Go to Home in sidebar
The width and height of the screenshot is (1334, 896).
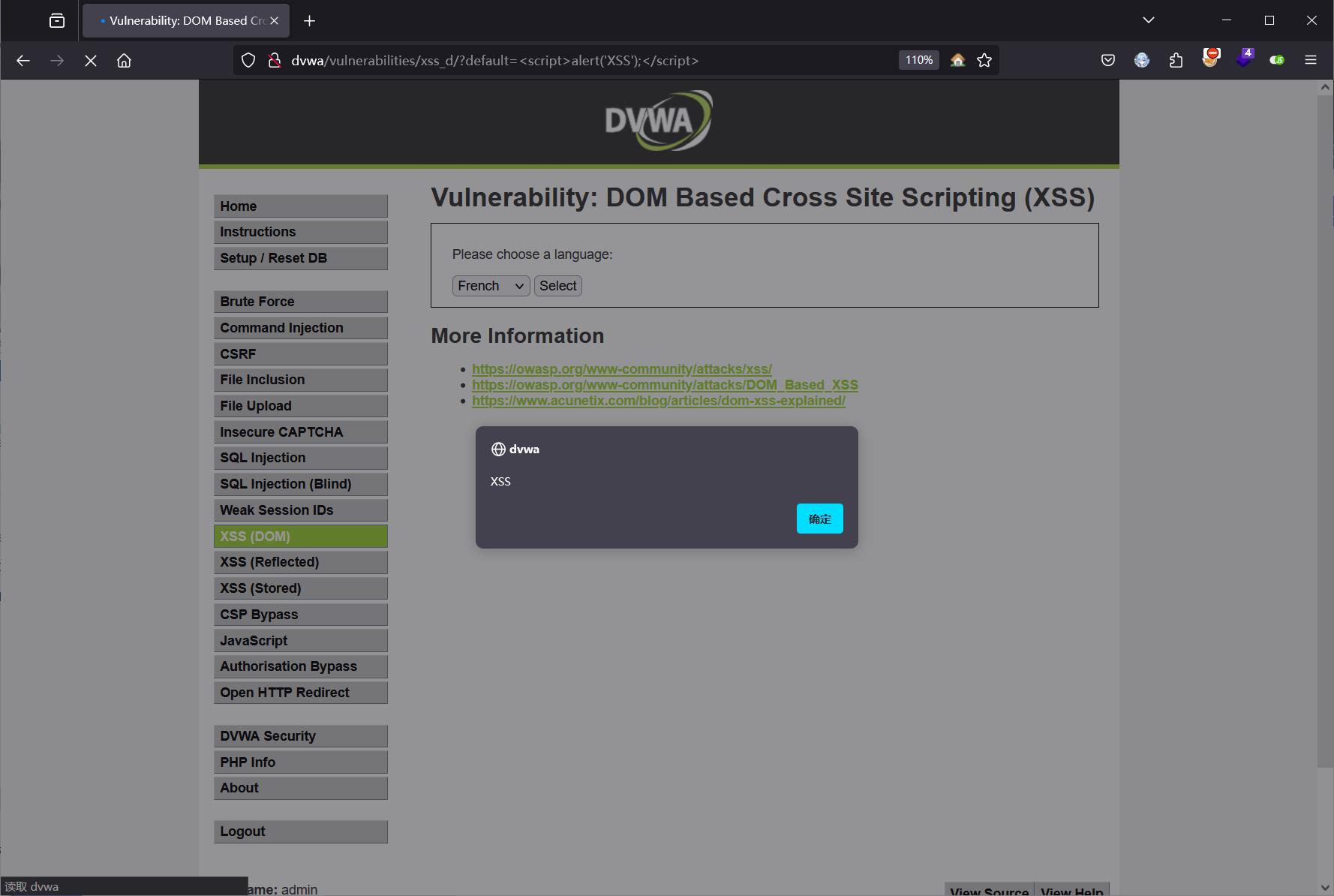coord(301,206)
